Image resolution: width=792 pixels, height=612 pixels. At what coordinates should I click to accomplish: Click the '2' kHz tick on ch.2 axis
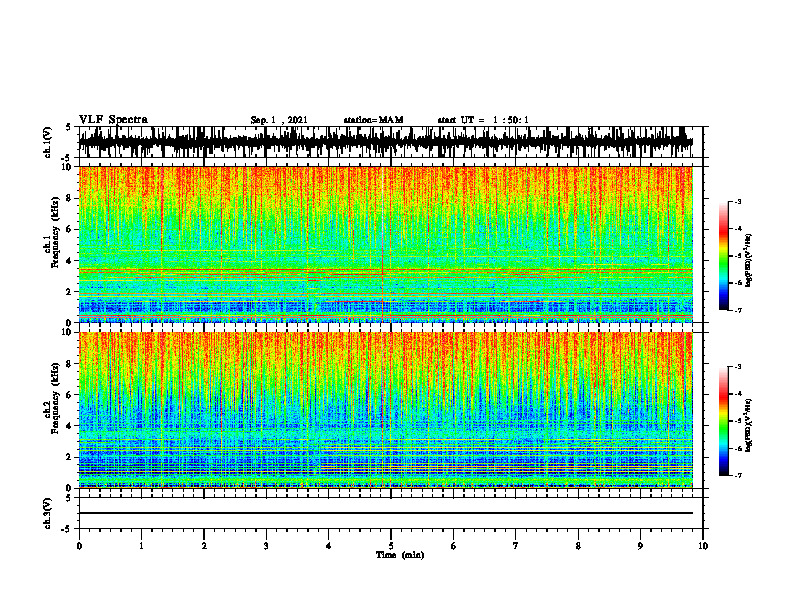70,457
